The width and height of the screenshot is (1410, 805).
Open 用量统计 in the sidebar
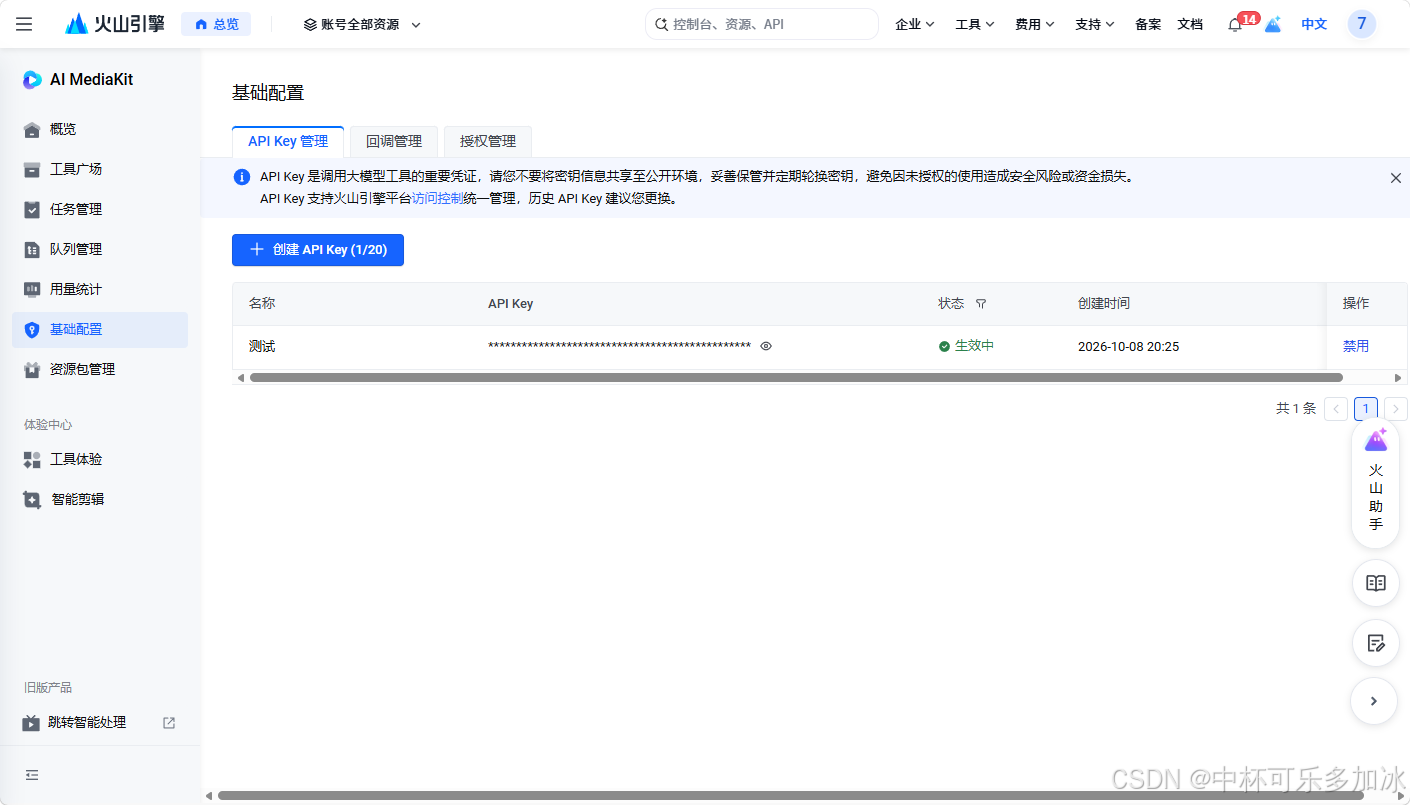pos(100,289)
